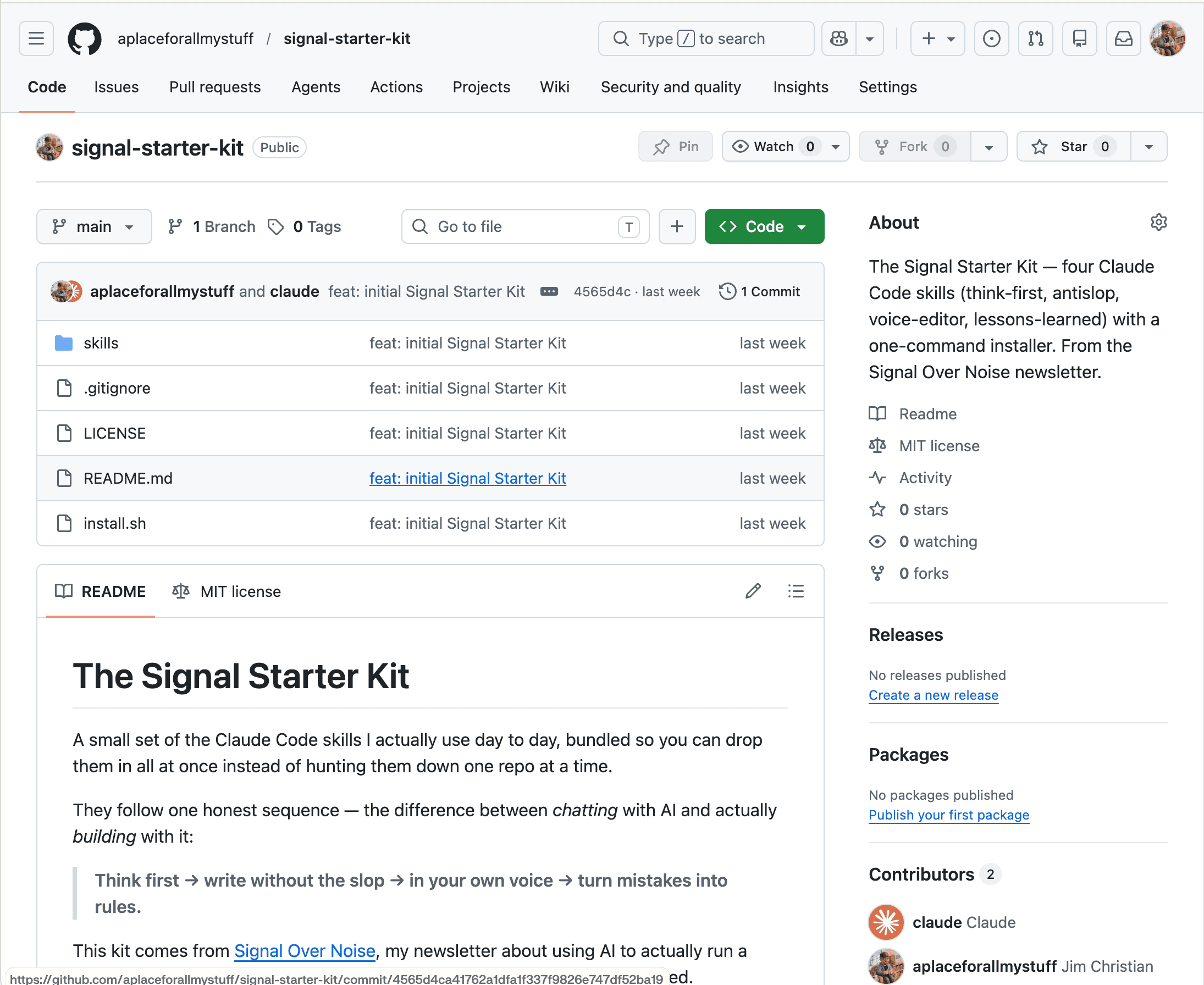The height and width of the screenshot is (985, 1204).
Task: Expand the Star lists dropdown arrow
Action: pyautogui.click(x=1149, y=147)
